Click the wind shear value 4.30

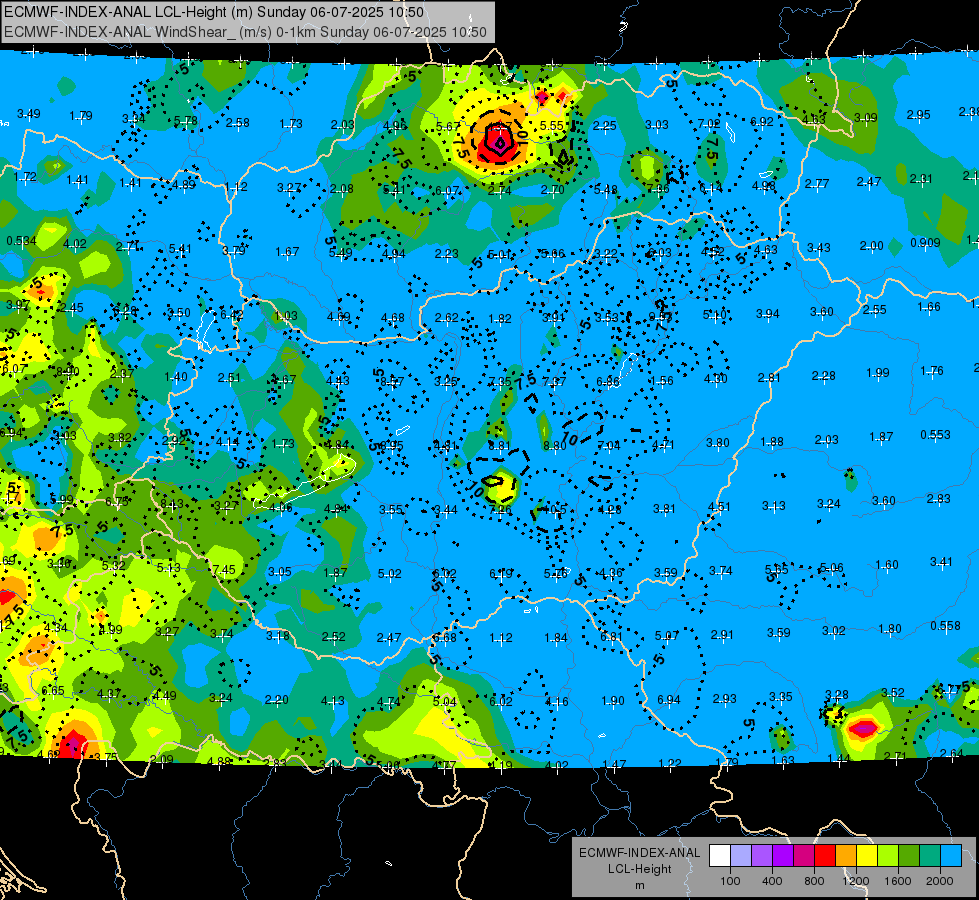click(716, 378)
